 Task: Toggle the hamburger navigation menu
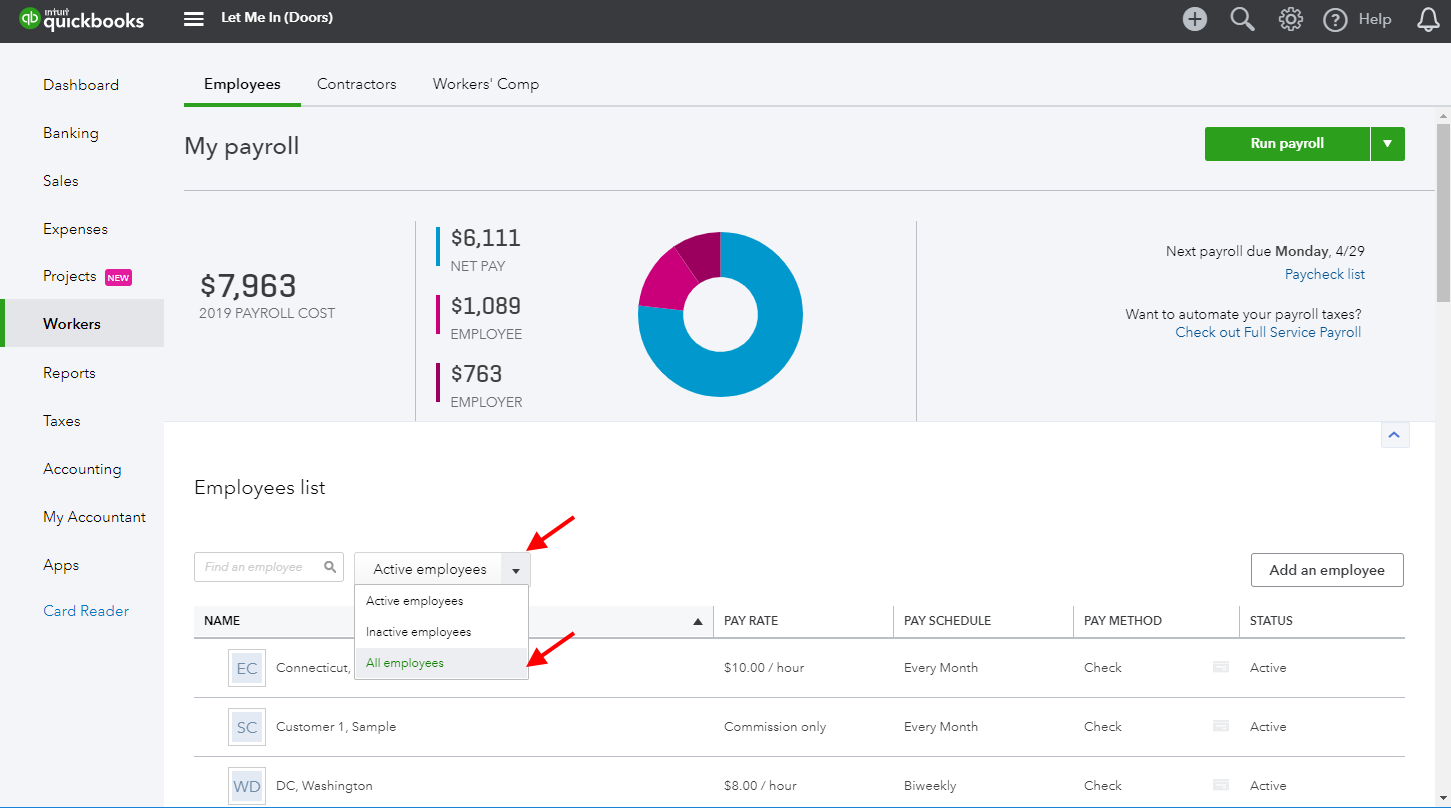coord(194,19)
